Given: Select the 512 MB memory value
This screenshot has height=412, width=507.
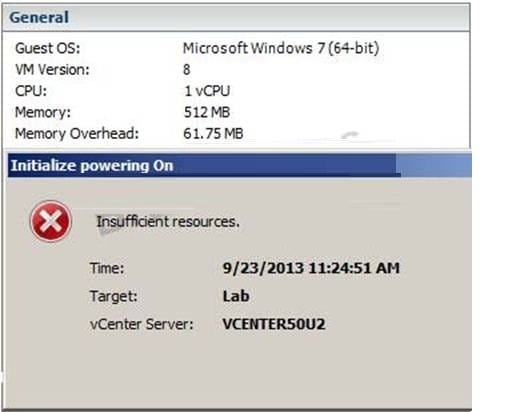Looking at the screenshot, I should tap(207, 112).
